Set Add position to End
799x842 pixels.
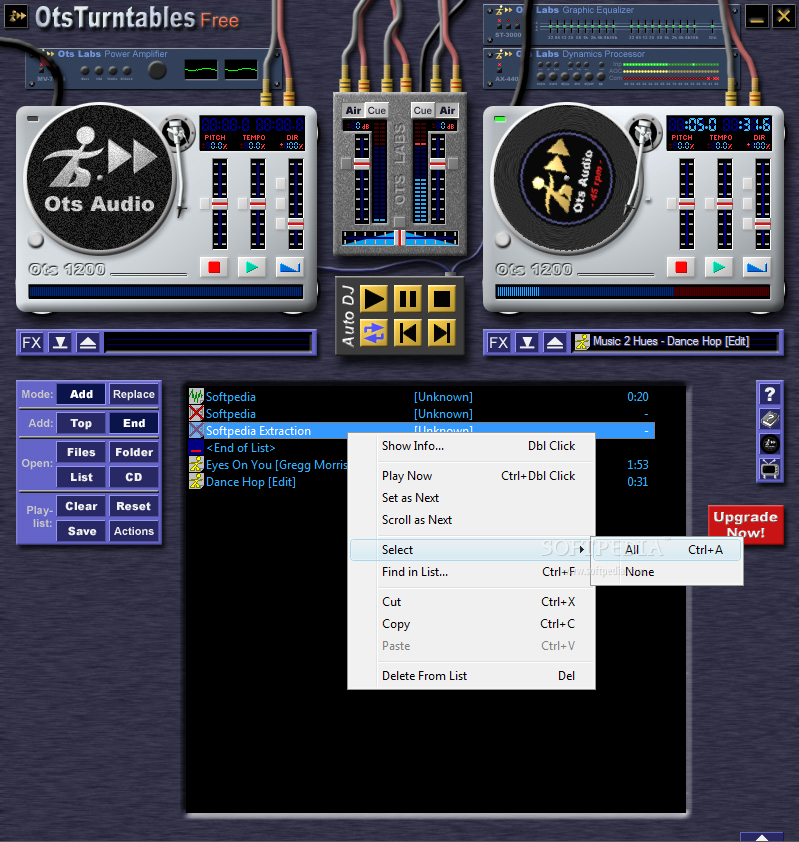(134, 423)
